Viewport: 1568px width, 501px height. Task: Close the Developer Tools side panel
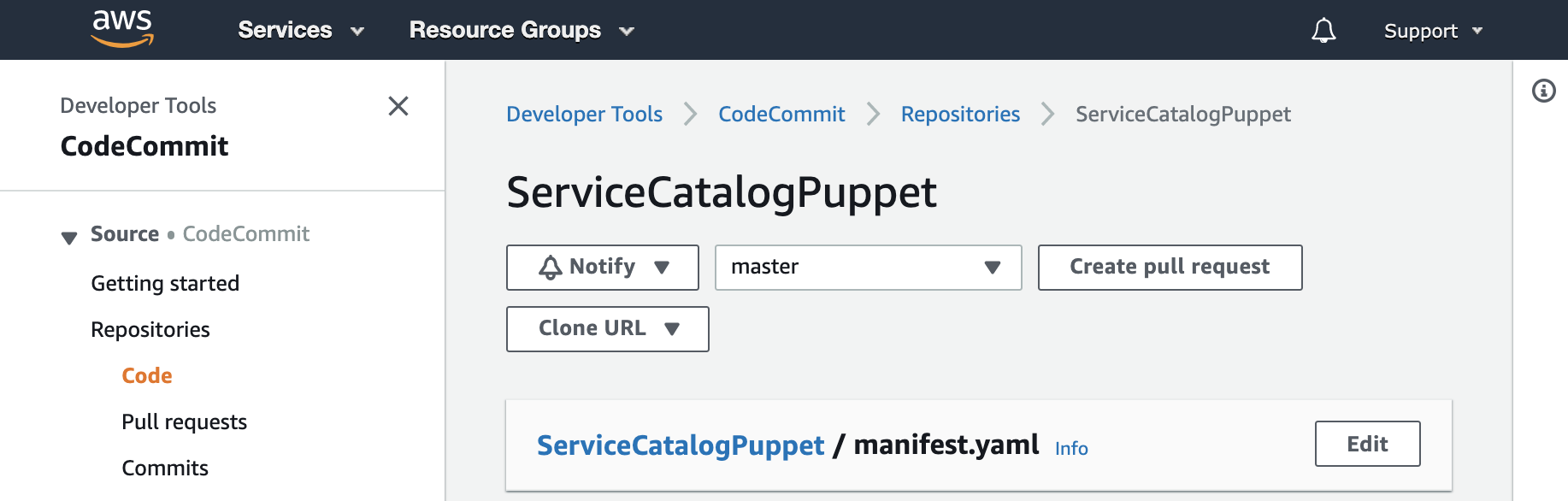point(398,106)
